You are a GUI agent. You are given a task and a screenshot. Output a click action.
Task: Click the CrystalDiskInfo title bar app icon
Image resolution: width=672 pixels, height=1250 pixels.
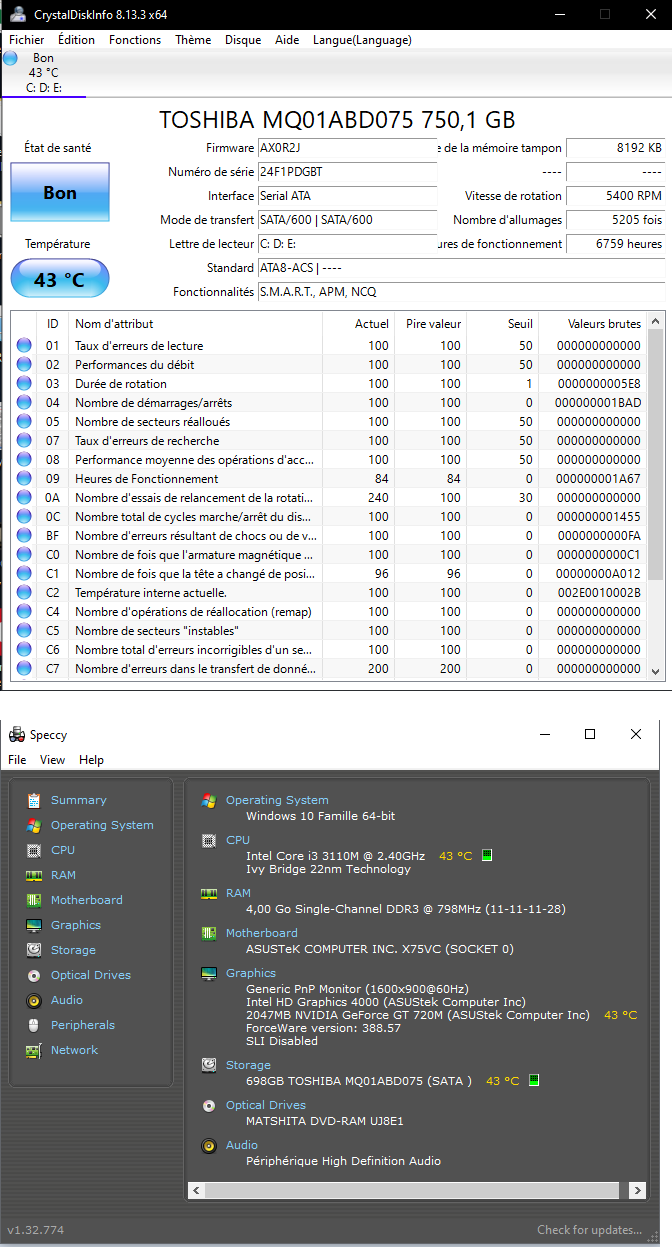coord(17,14)
